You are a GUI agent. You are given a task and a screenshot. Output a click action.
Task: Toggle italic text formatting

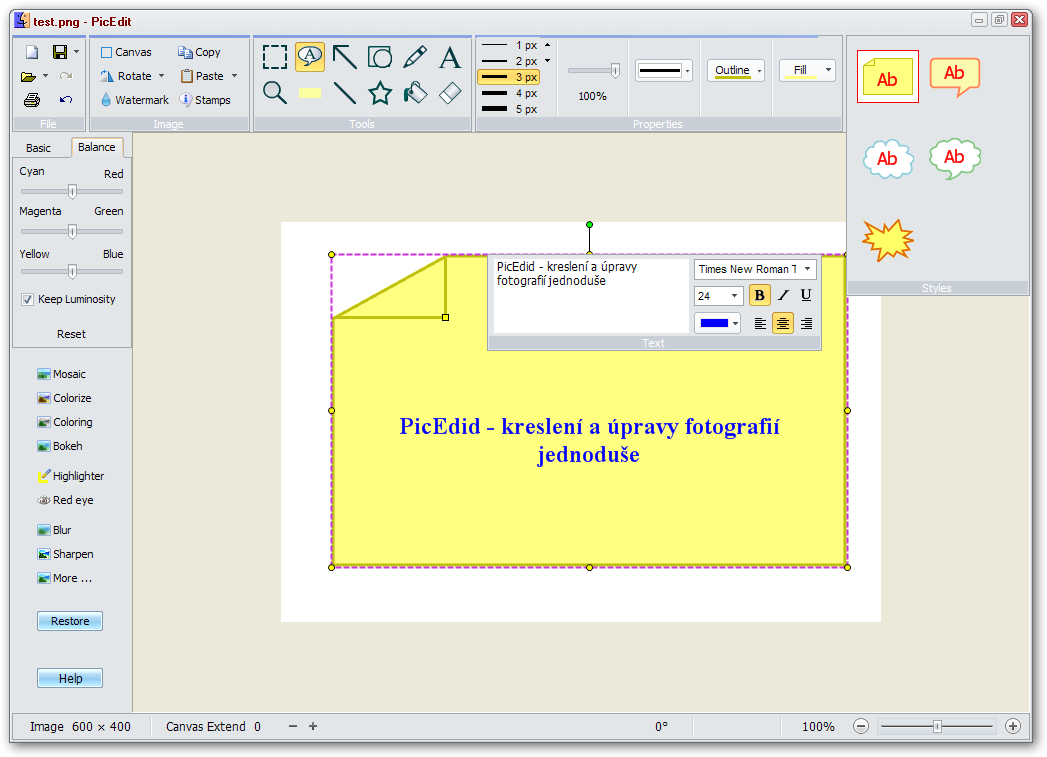click(x=783, y=295)
